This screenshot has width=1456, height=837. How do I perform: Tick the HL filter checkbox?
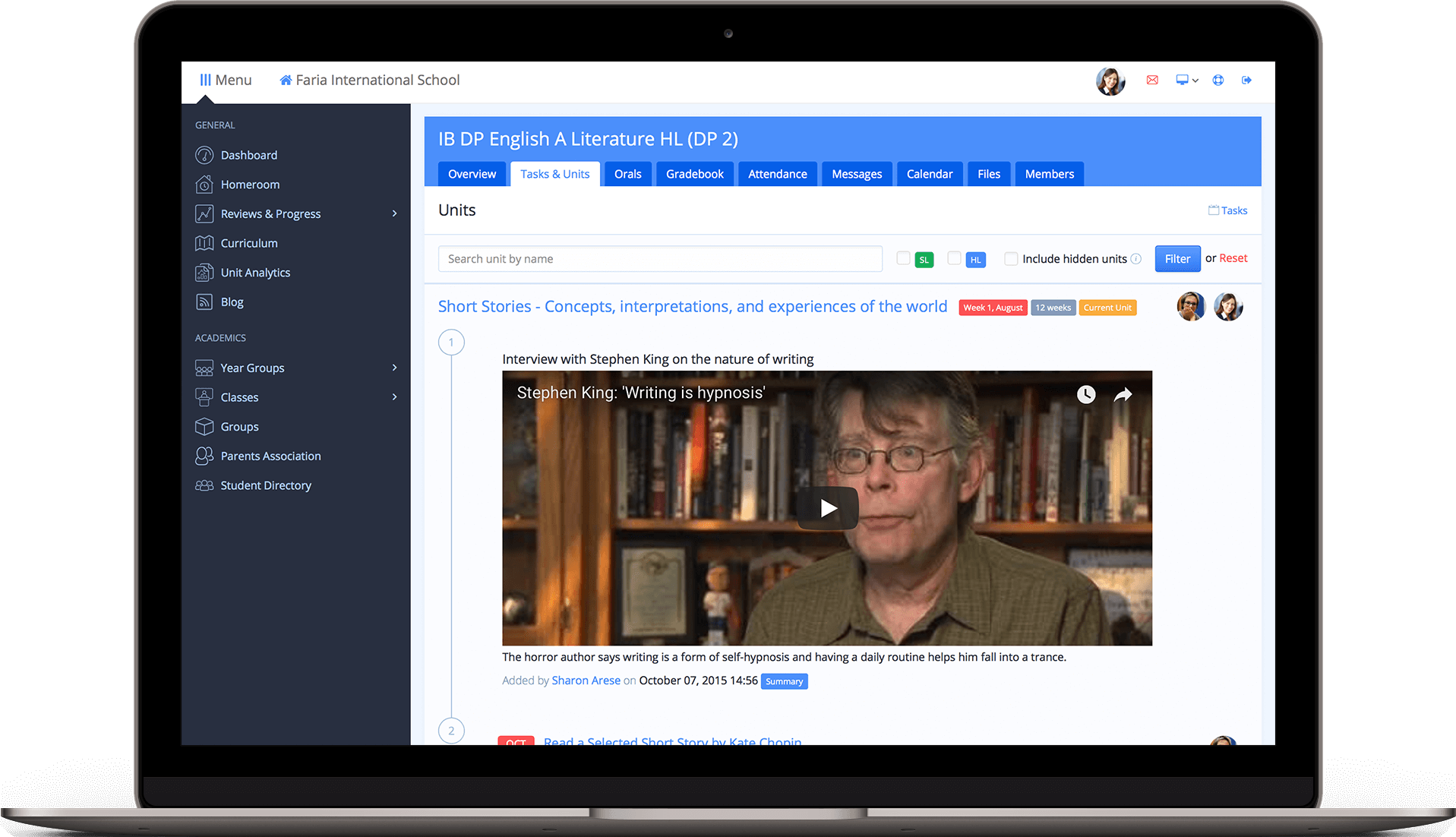[954, 258]
